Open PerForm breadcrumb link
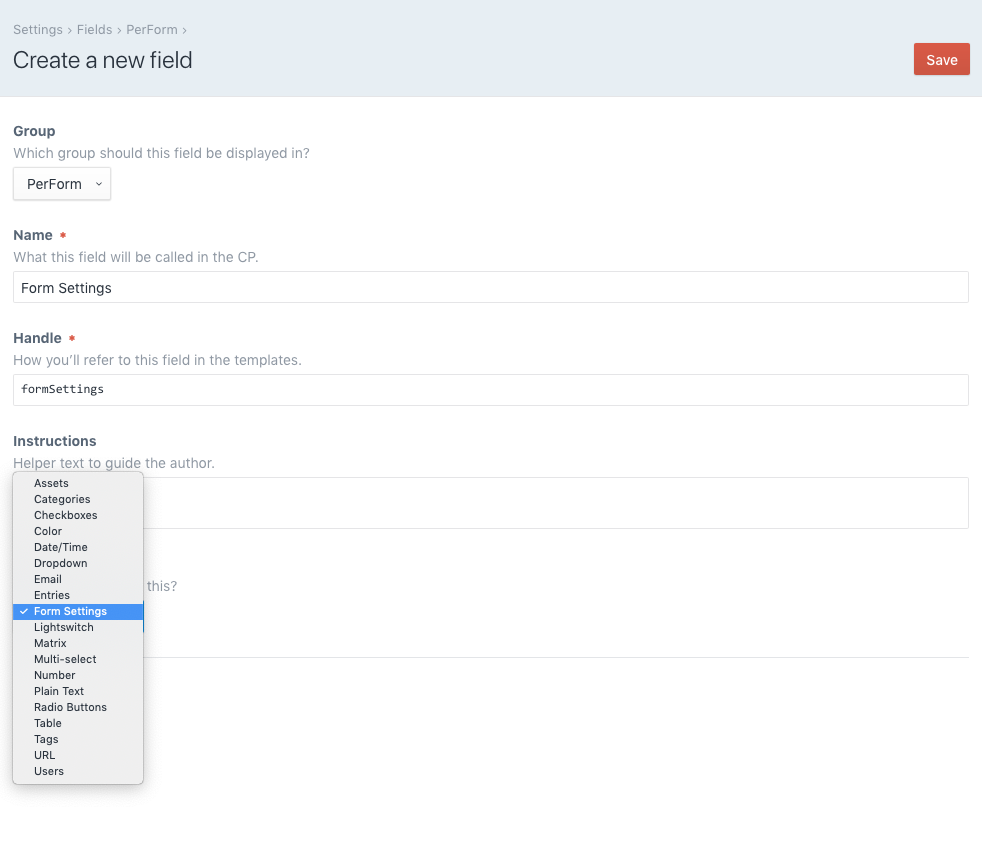Image resolution: width=982 pixels, height=846 pixels. click(151, 30)
